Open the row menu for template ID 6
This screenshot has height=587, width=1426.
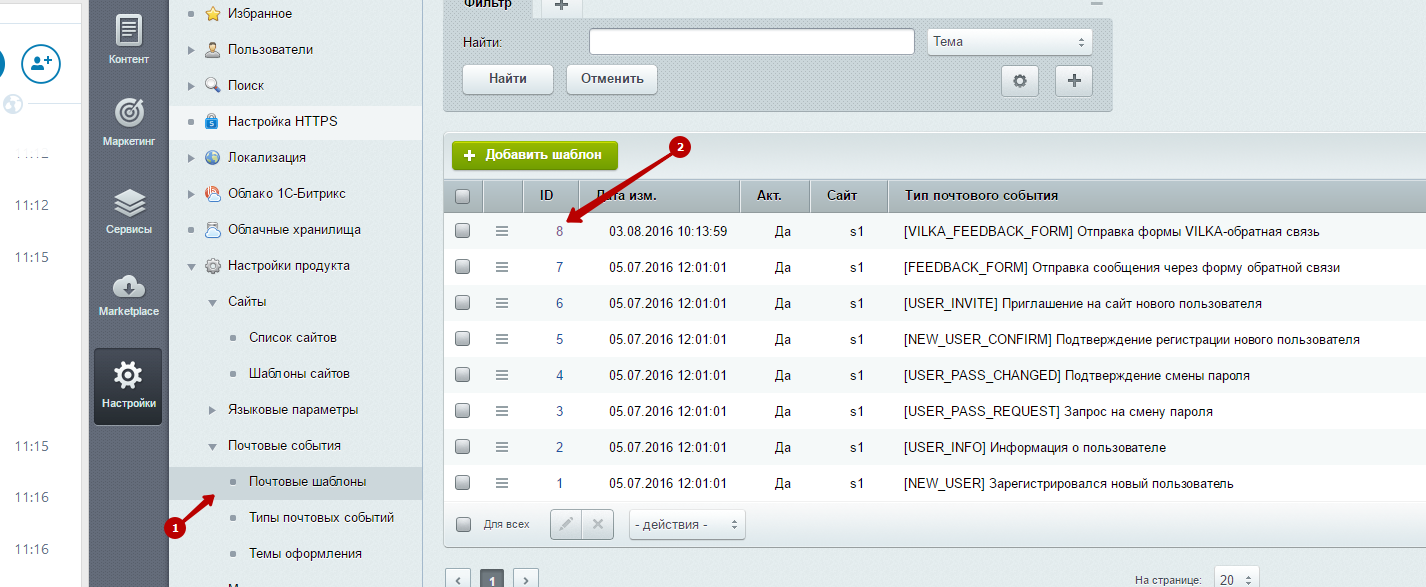pos(502,303)
